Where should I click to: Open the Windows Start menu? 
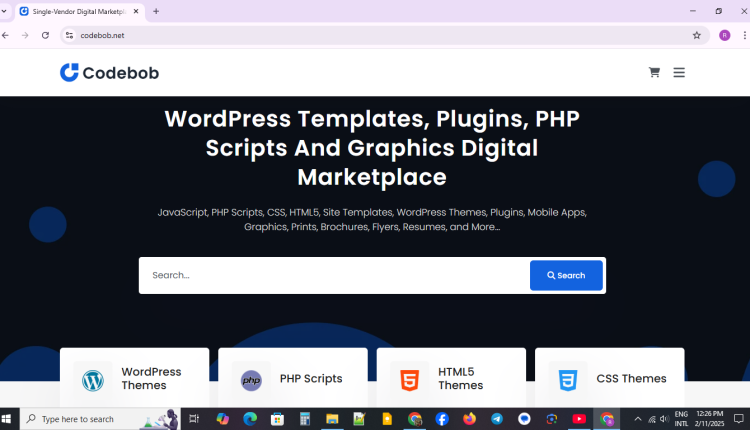[x=7, y=419]
